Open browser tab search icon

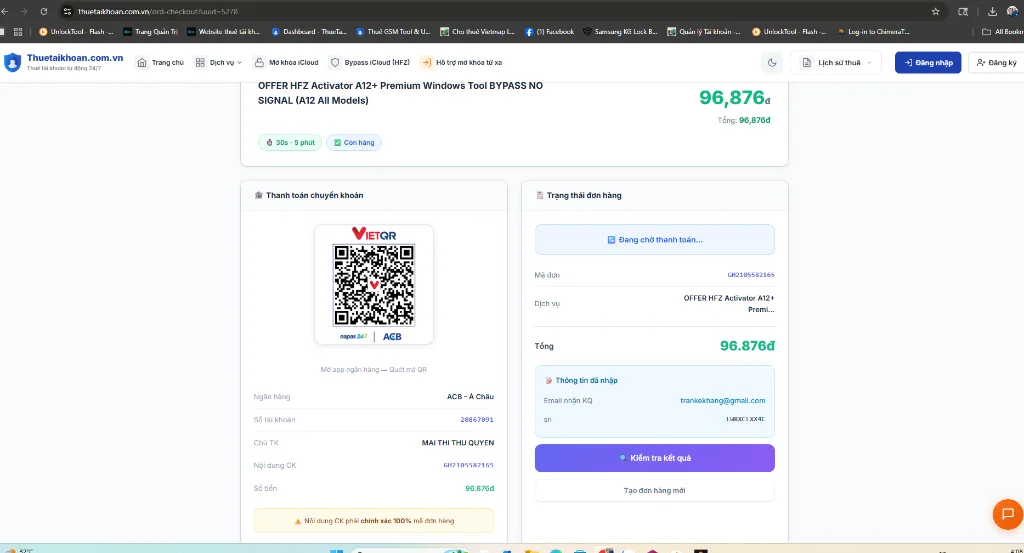coord(963,11)
